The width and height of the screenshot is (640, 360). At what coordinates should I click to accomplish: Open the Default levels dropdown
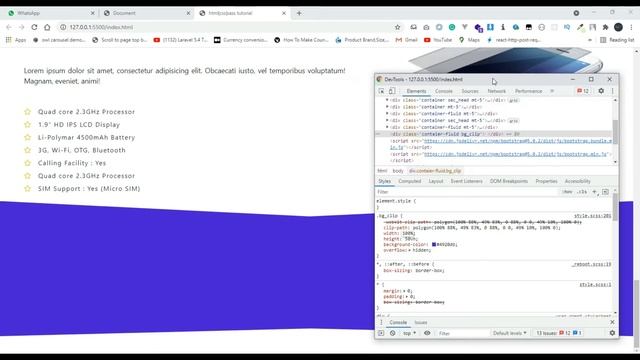tap(509, 333)
